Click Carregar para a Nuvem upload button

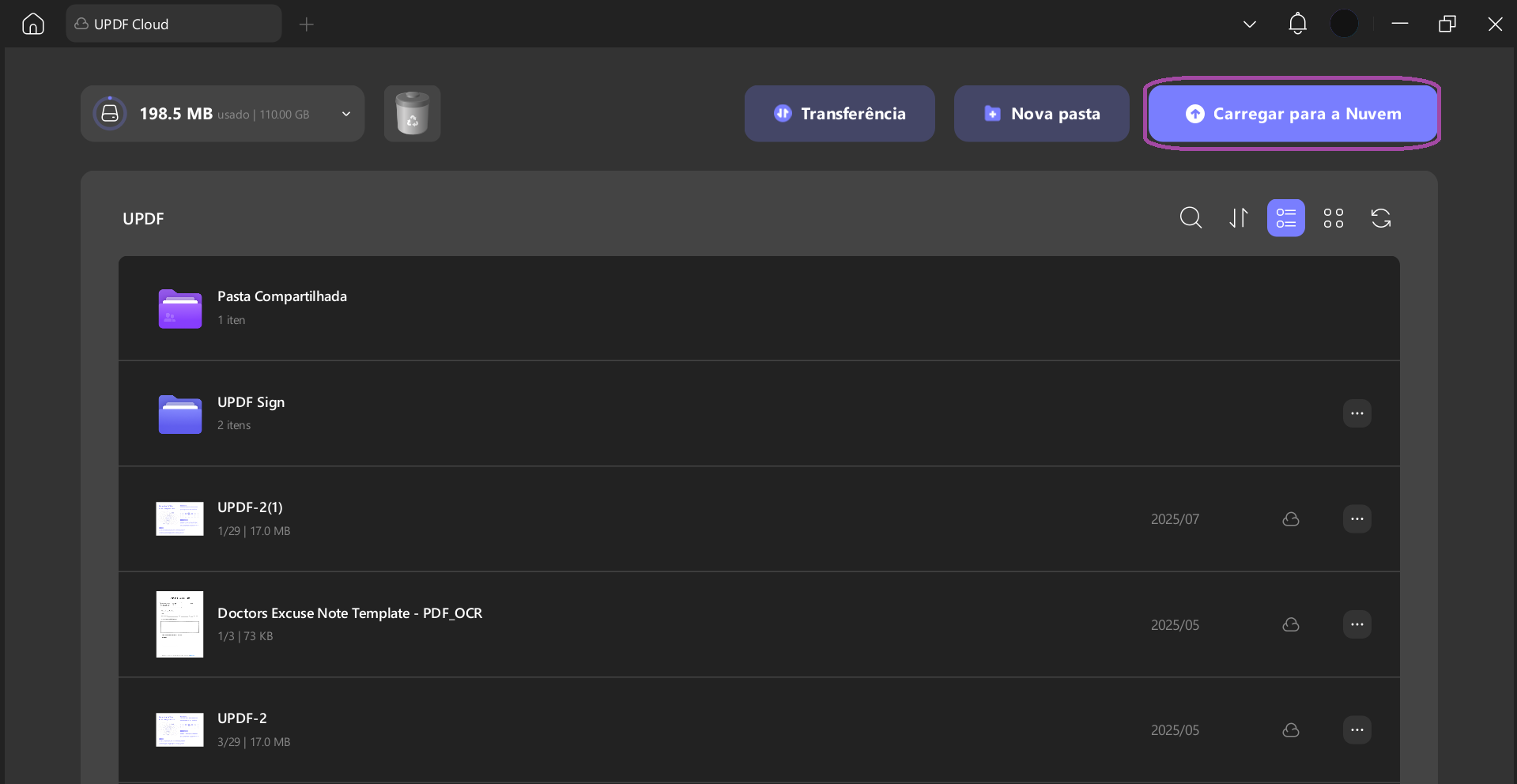pos(1292,114)
